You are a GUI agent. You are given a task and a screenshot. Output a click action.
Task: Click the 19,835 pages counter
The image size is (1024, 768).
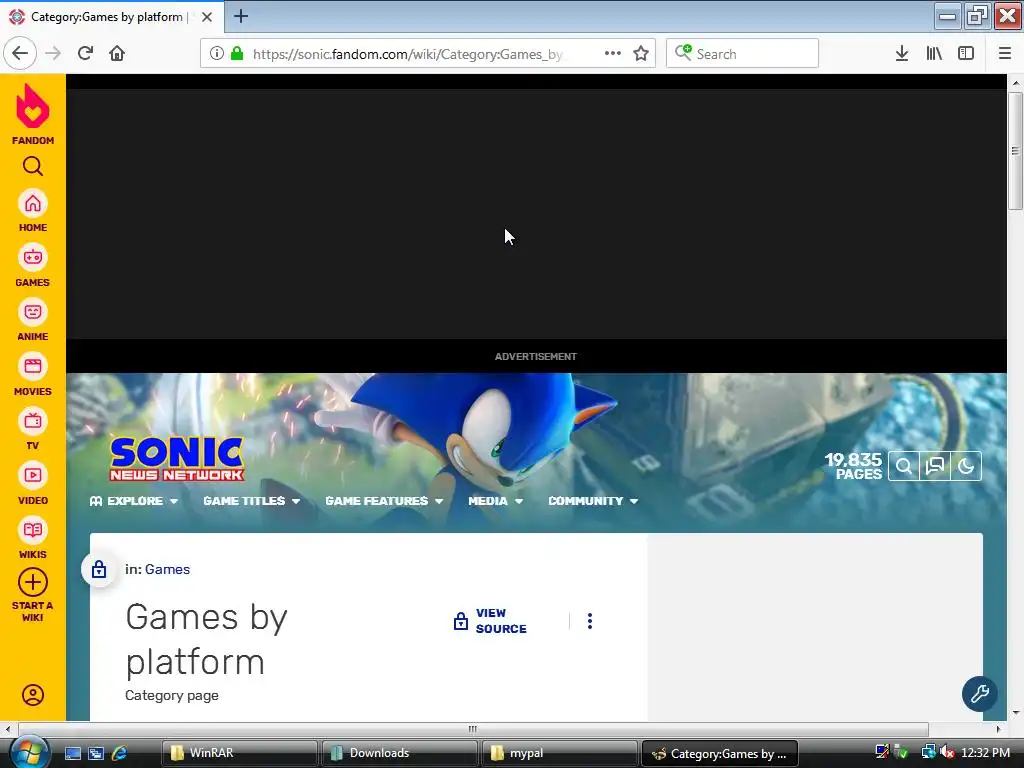853,466
